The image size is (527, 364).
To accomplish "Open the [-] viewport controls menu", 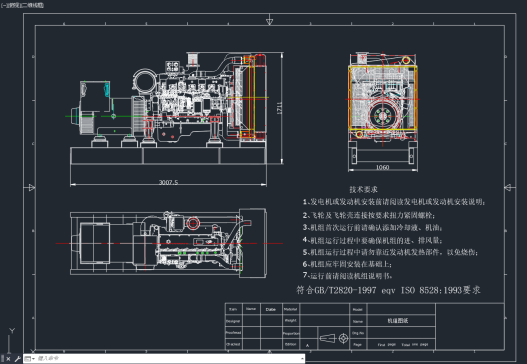I will click(4, 5).
